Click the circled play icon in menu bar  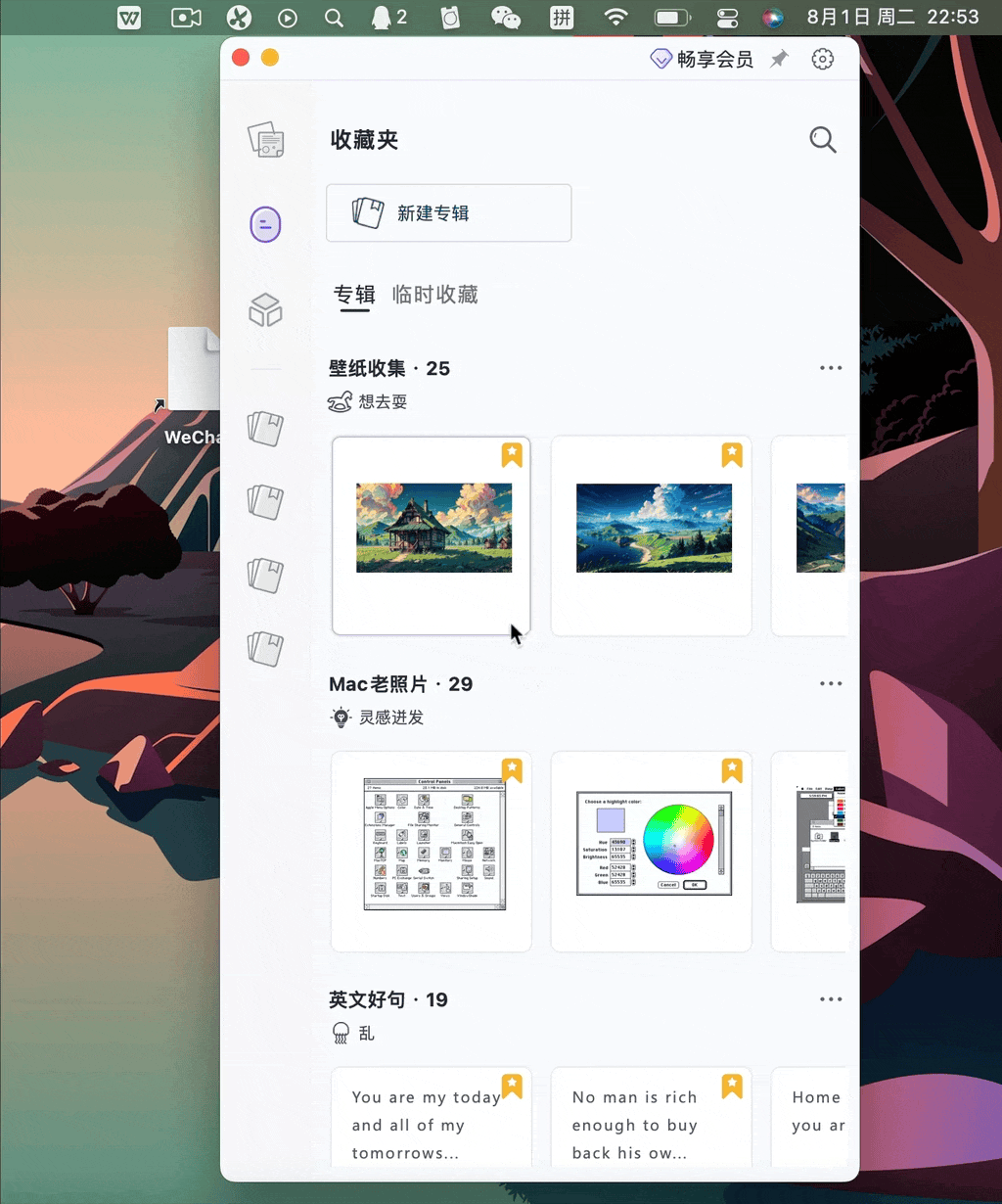click(287, 17)
